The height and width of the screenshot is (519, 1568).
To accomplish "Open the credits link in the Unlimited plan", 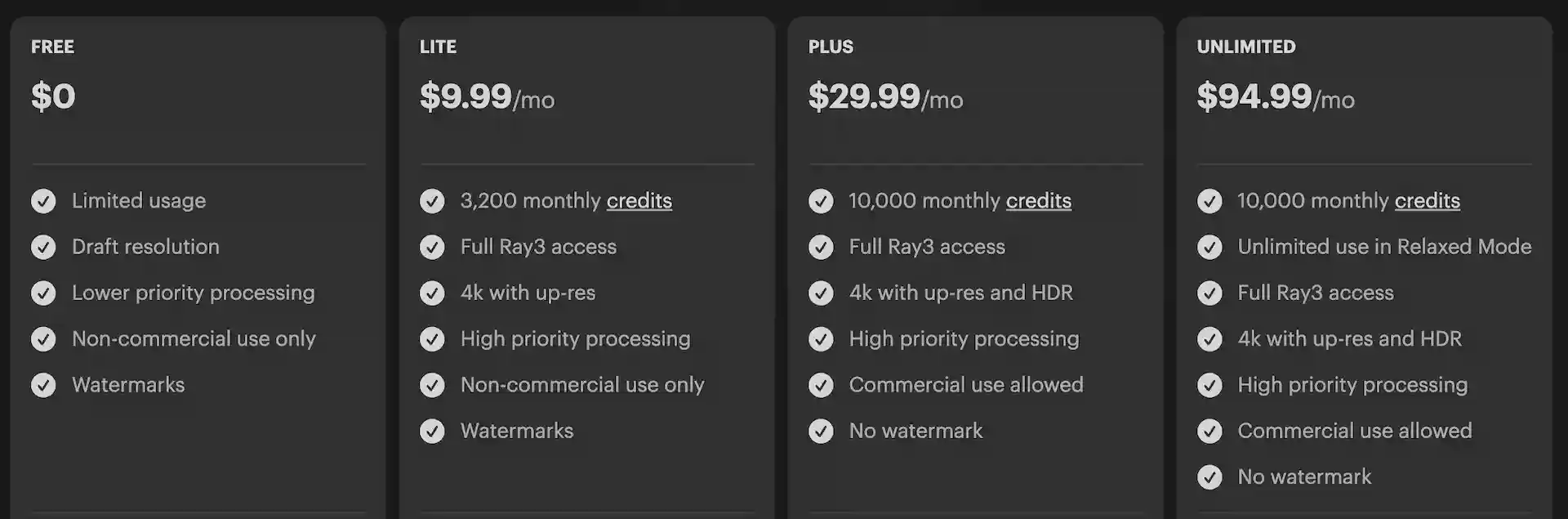I will pos(1427,201).
